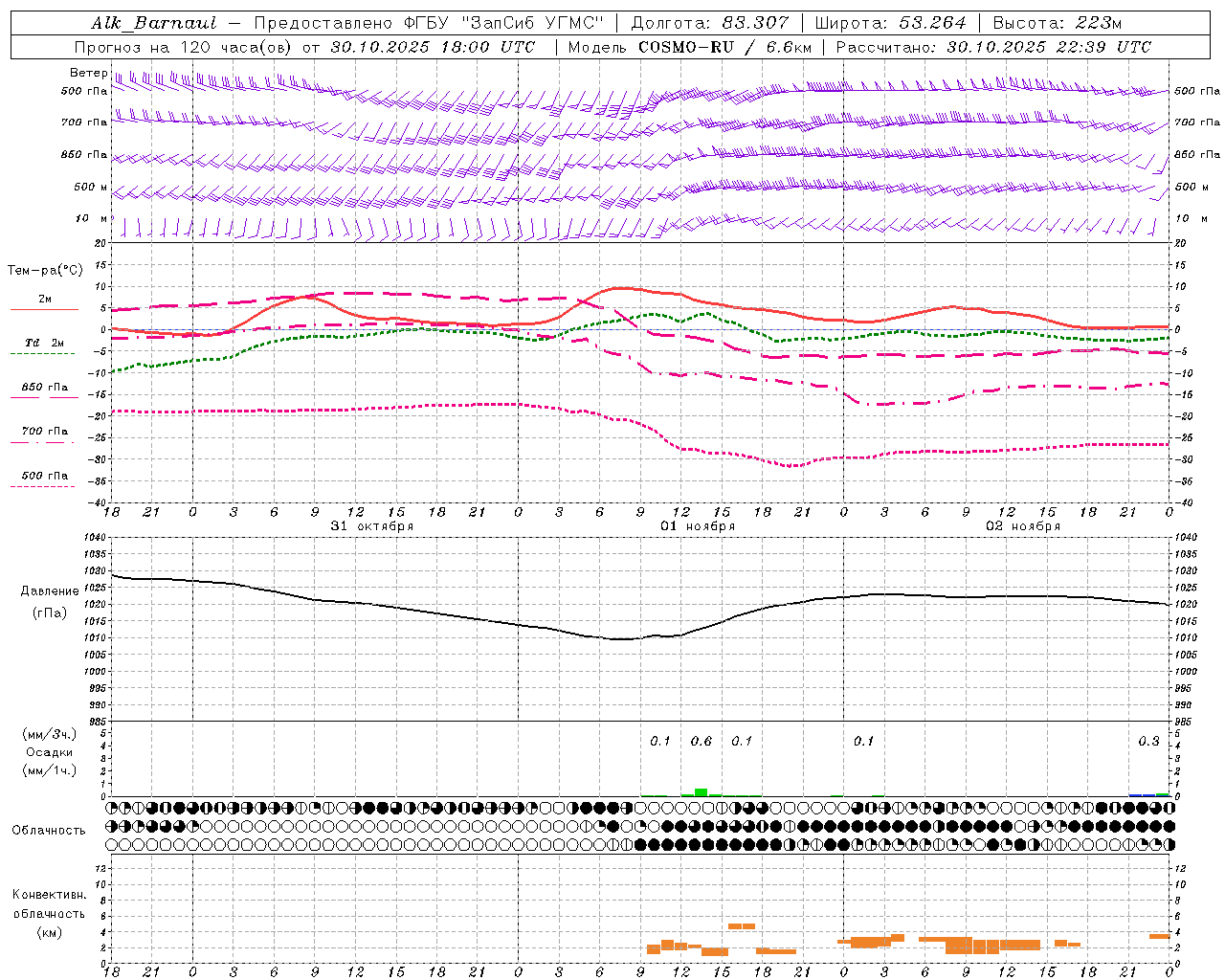
Task: Click 'Рассчитано: 30.10.2025 22:39 UTC' text
Action: tap(993, 47)
